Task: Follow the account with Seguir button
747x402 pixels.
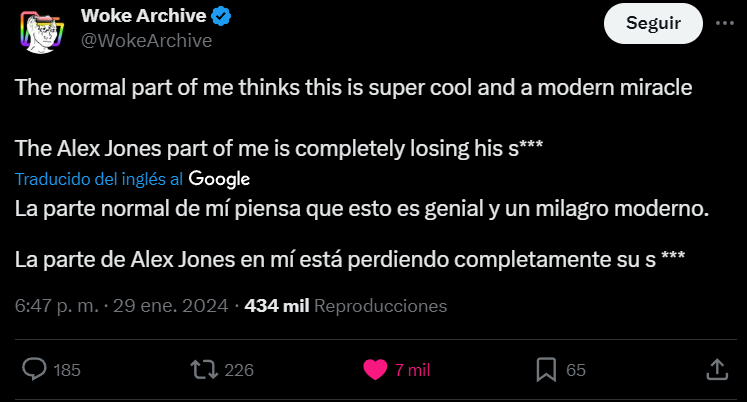Action: click(653, 23)
